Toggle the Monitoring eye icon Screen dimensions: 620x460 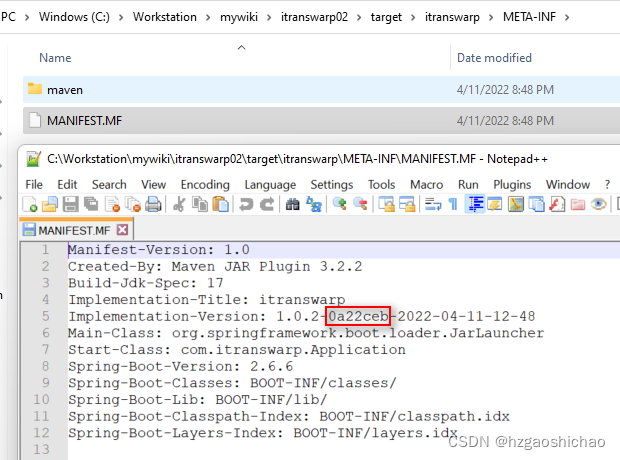(x=598, y=204)
